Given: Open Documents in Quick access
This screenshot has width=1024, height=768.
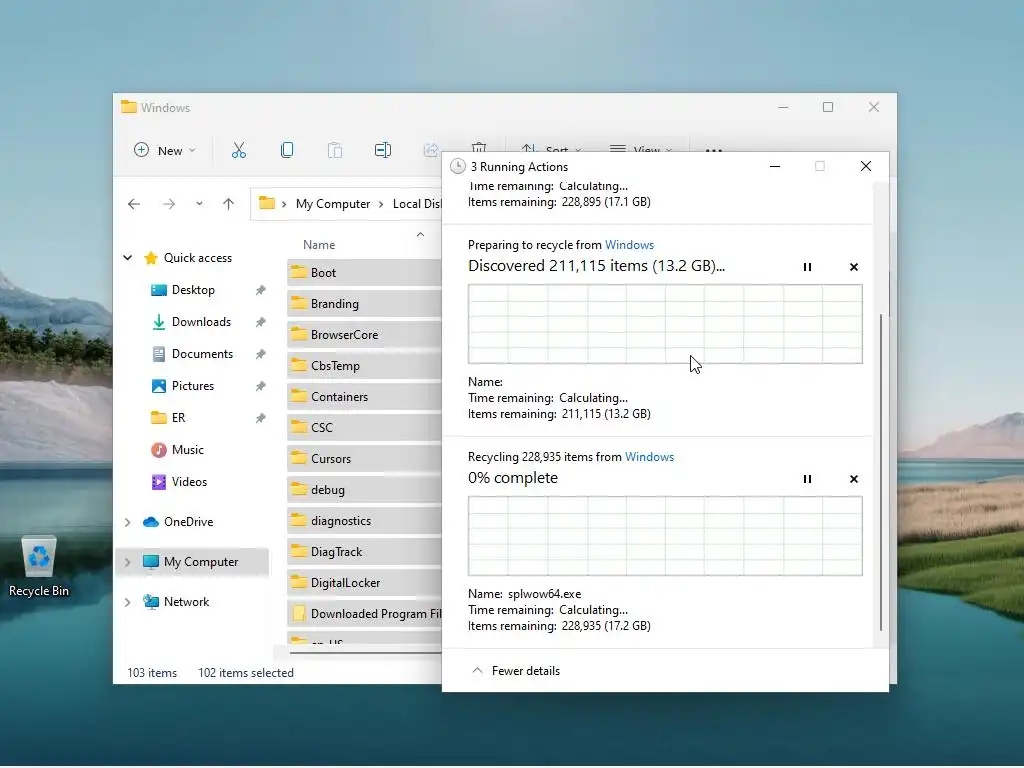Looking at the screenshot, I should click(x=202, y=354).
